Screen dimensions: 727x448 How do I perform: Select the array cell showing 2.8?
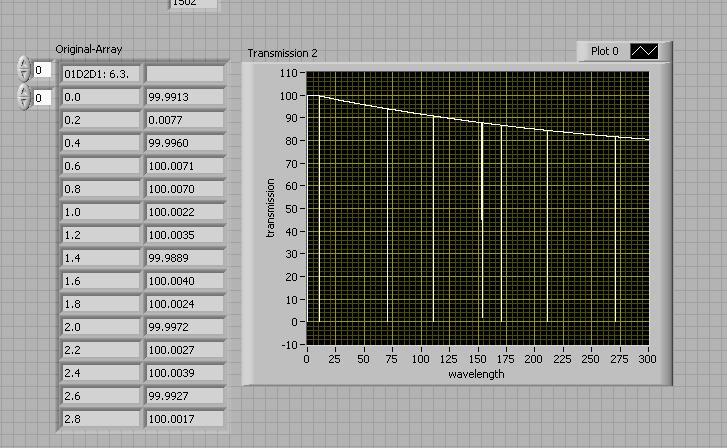click(x=101, y=419)
